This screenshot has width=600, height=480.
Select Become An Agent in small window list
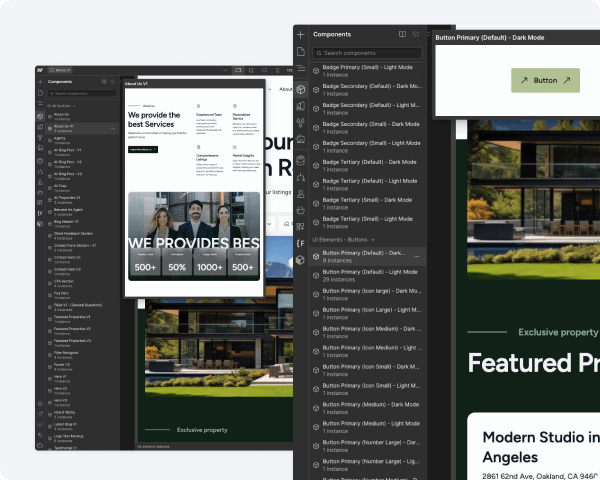(82, 212)
